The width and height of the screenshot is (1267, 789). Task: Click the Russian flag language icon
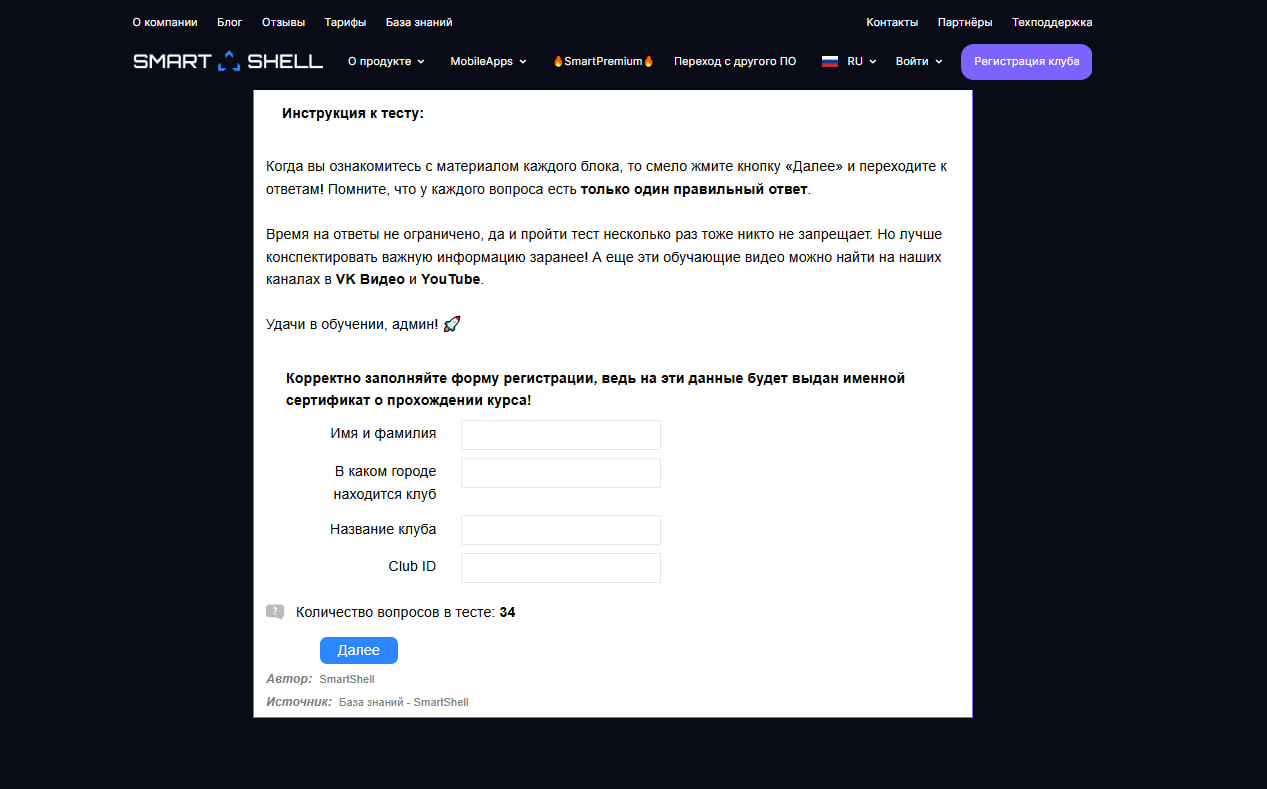(x=829, y=61)
